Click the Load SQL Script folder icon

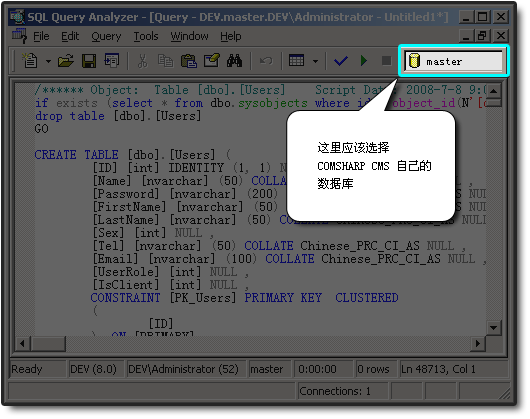pyautogui.click(x=66, y=61)
